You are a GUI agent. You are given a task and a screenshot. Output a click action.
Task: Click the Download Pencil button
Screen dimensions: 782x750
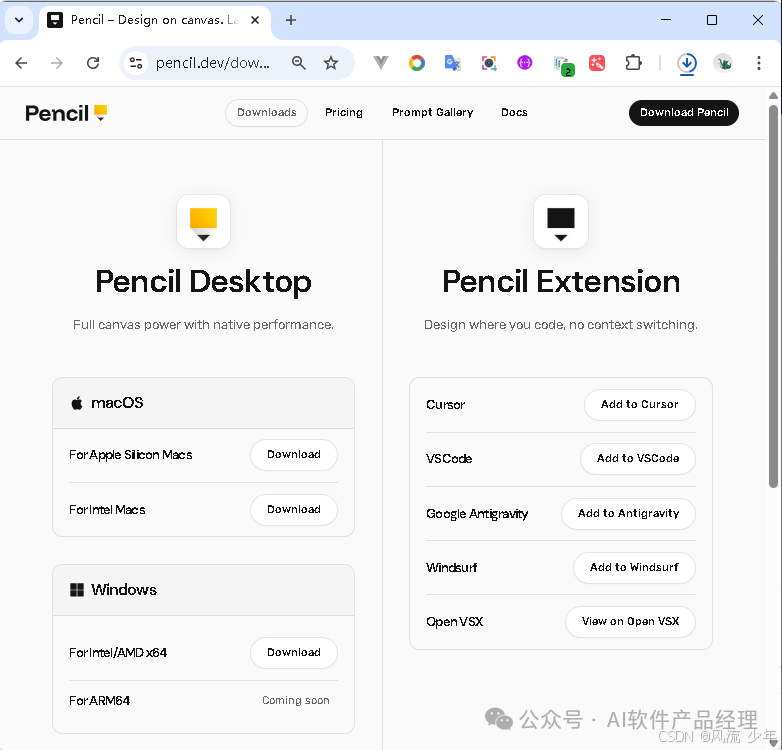[x=684, y=113]
